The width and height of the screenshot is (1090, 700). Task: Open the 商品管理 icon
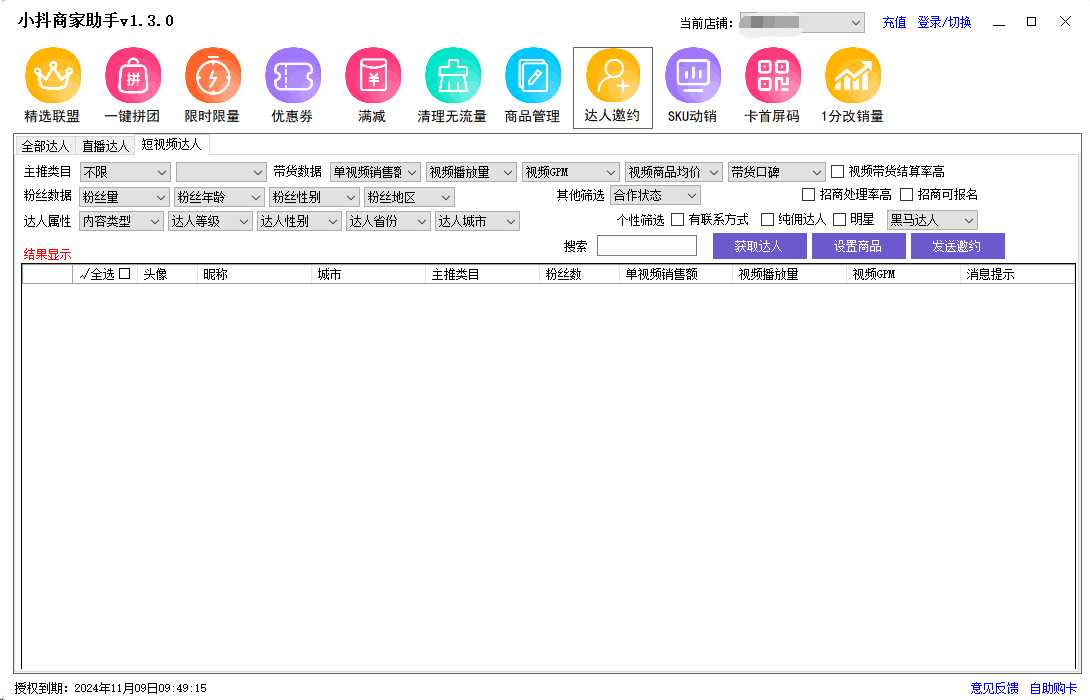point(532,76)
